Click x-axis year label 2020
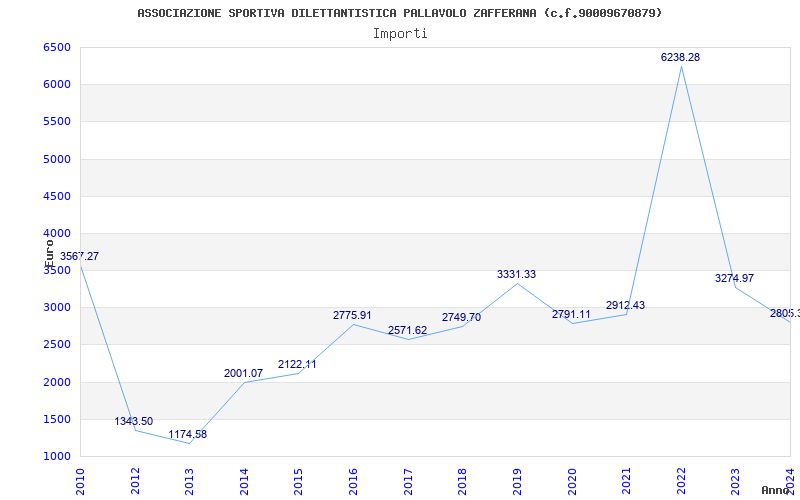 (572, 481)
